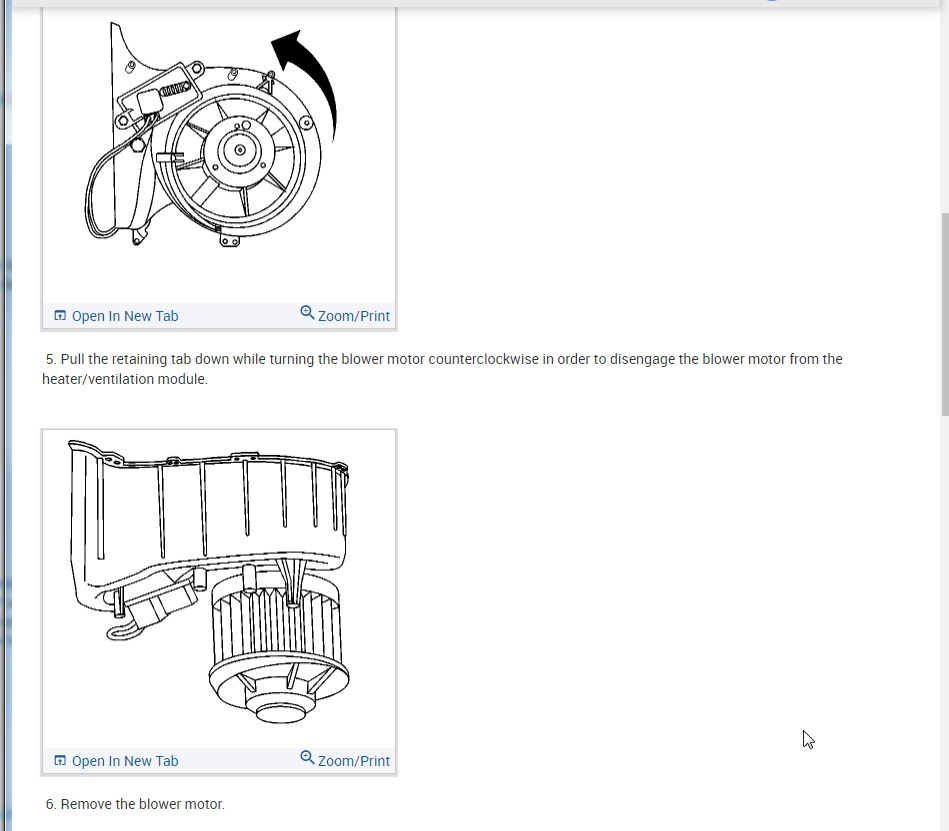The width and height of the screenshot is (949, 831).
Task: Click Zoom/Print under the counterclockwise arrow diagram
Action: tap(345, 315)
